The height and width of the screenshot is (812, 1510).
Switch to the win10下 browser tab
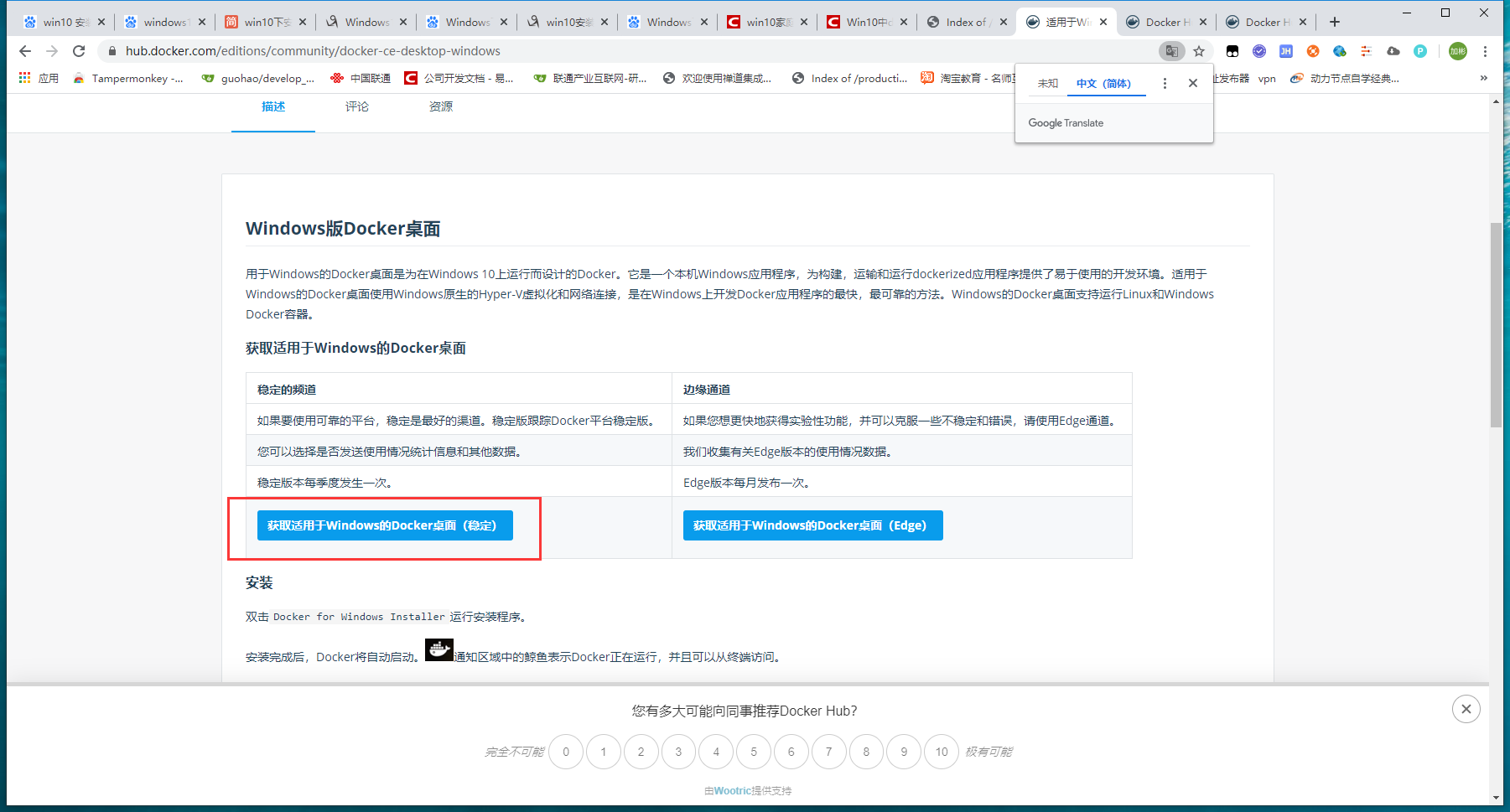265,22
